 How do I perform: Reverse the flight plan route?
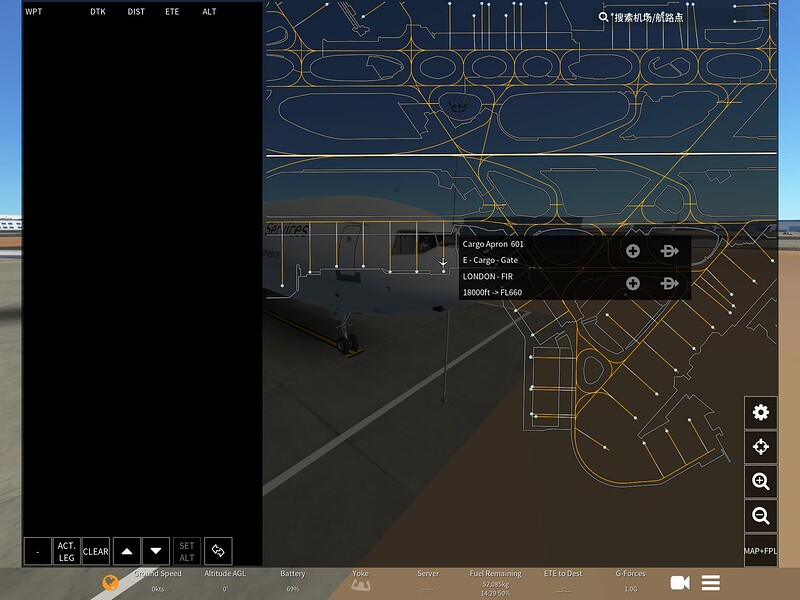[x=218, y=551]
